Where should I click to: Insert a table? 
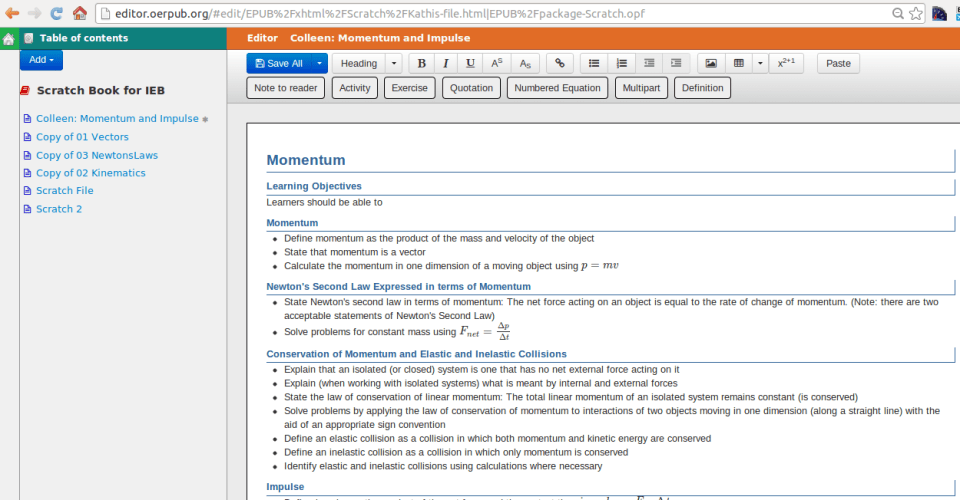(x=738, y=63)
